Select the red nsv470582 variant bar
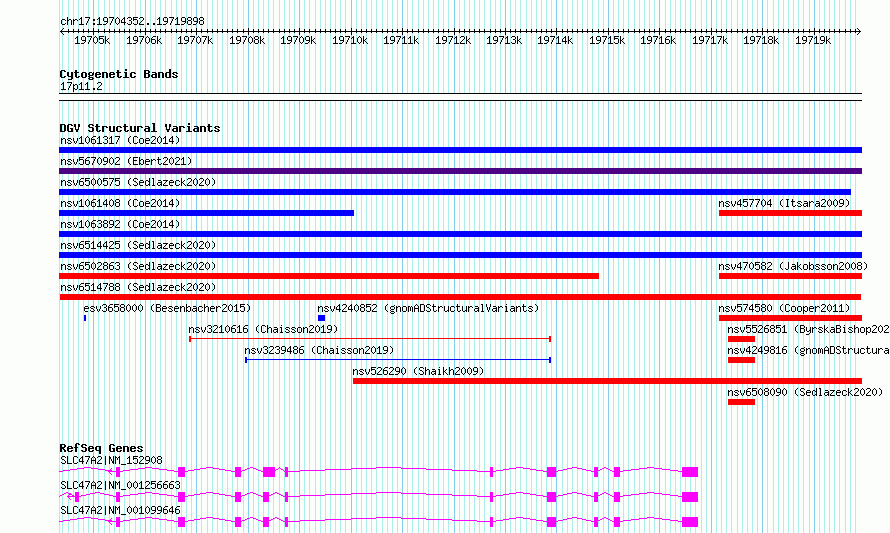 click(x=790, y=276)
